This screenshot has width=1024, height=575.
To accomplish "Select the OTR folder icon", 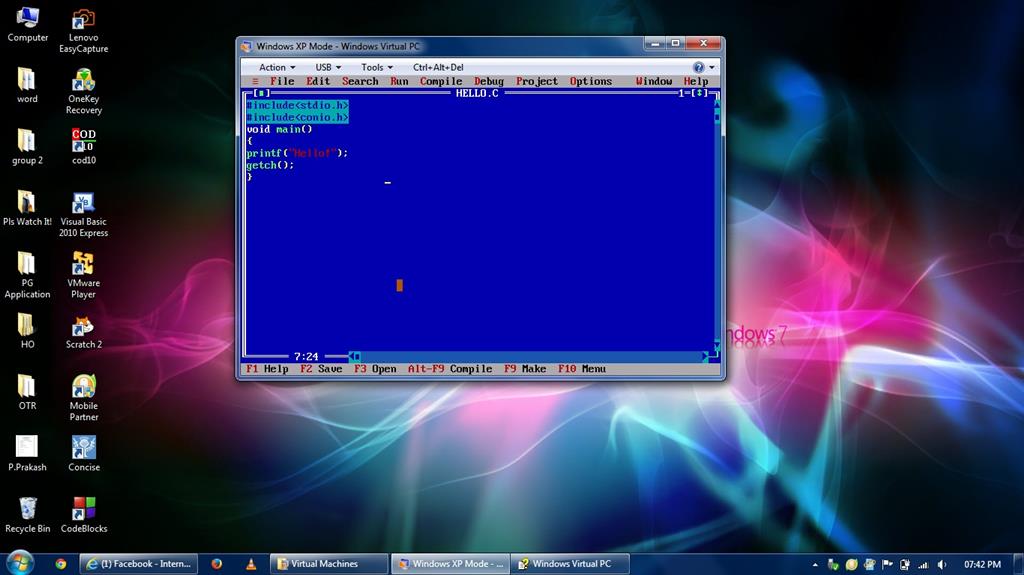I will click(x=27, y=392).
